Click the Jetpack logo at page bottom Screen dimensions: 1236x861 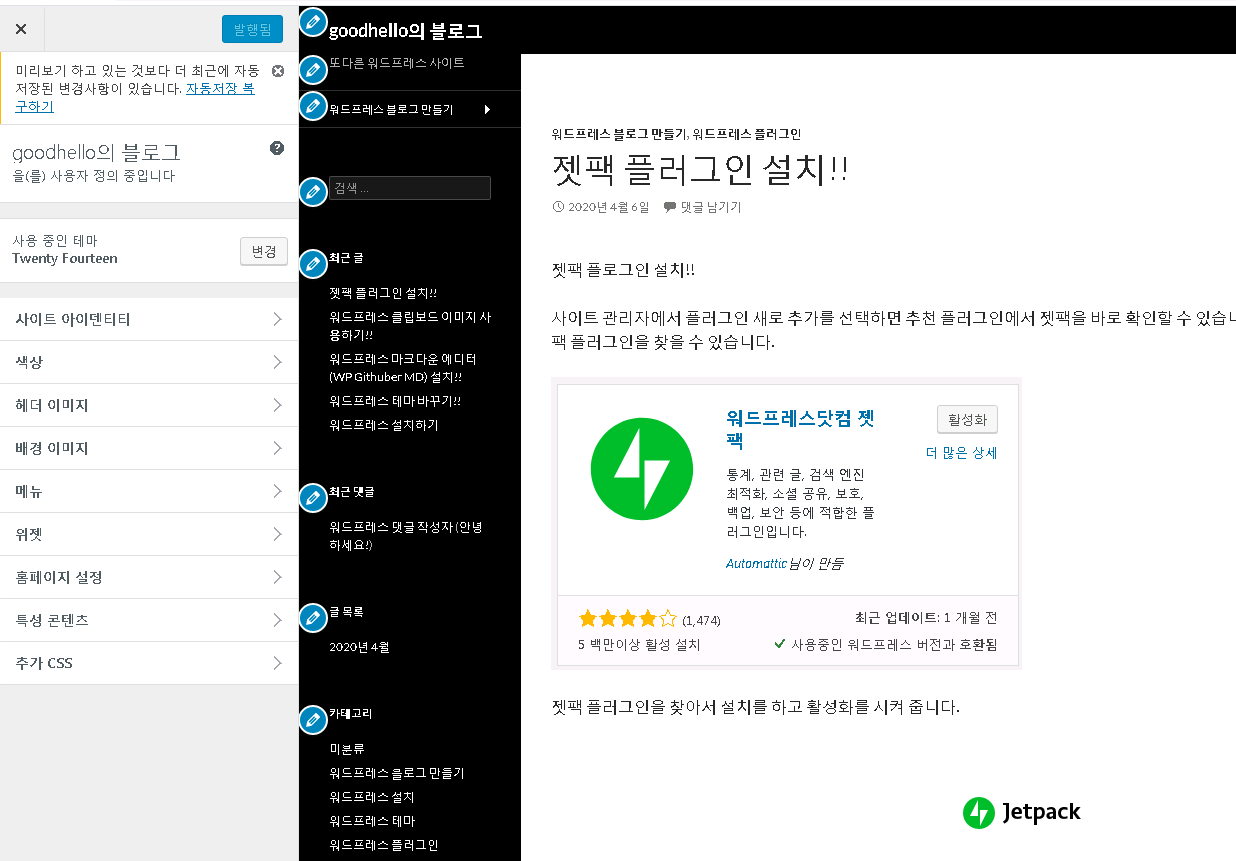[1022, 812]
